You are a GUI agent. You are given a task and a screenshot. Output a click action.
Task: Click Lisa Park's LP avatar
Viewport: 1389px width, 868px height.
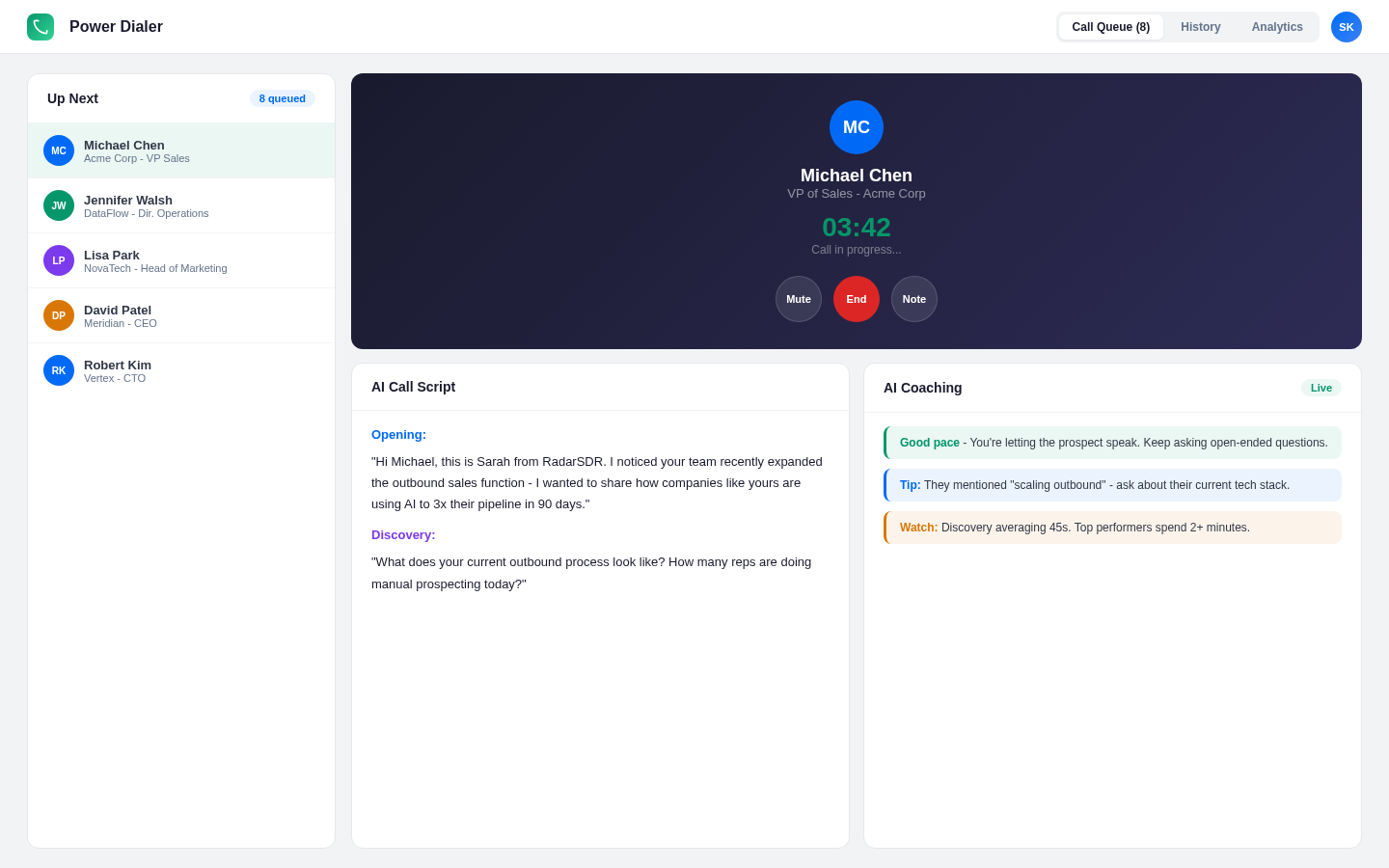point(59,260)
